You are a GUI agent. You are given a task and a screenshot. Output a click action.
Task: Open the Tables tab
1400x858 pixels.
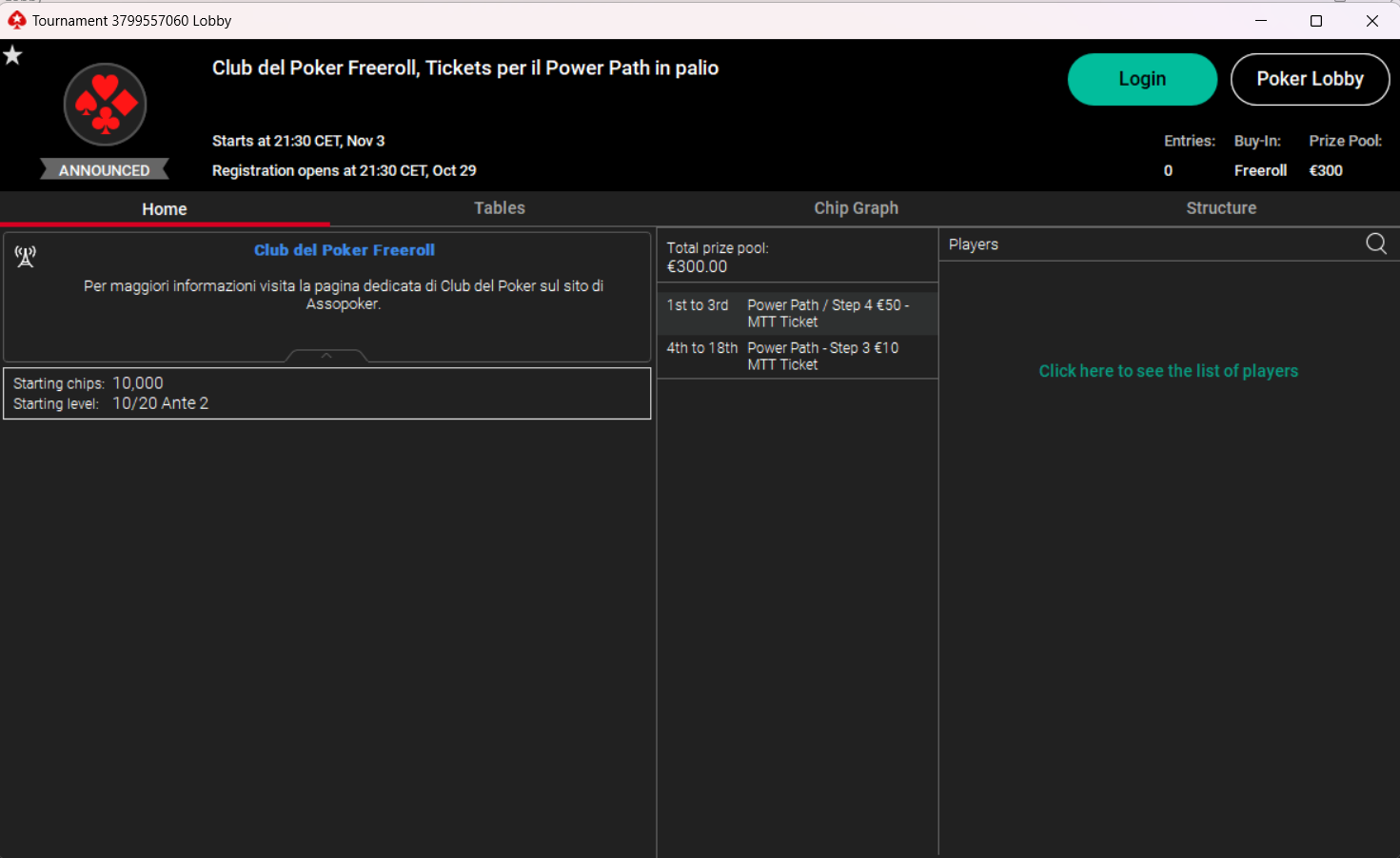(x=500, y=207)
